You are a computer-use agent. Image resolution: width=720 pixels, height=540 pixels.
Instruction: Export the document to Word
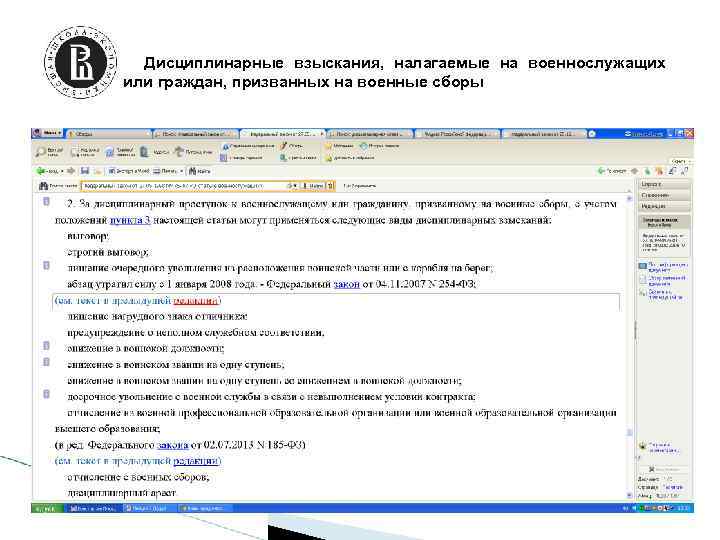[x=129, y=171]
